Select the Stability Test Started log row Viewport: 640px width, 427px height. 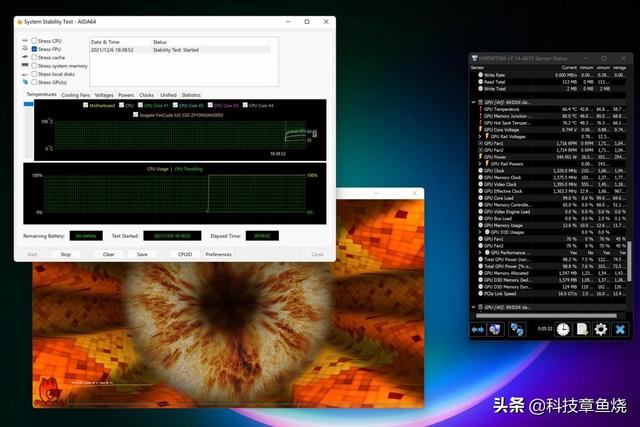pos(180,50)
